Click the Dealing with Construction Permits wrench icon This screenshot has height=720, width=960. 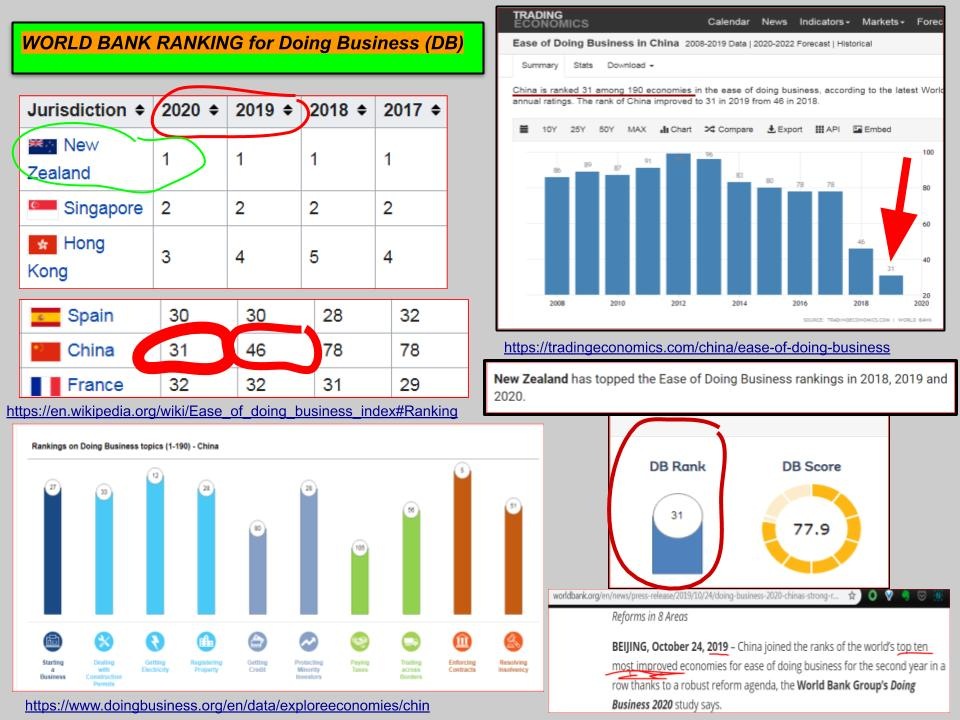[104, 642]
